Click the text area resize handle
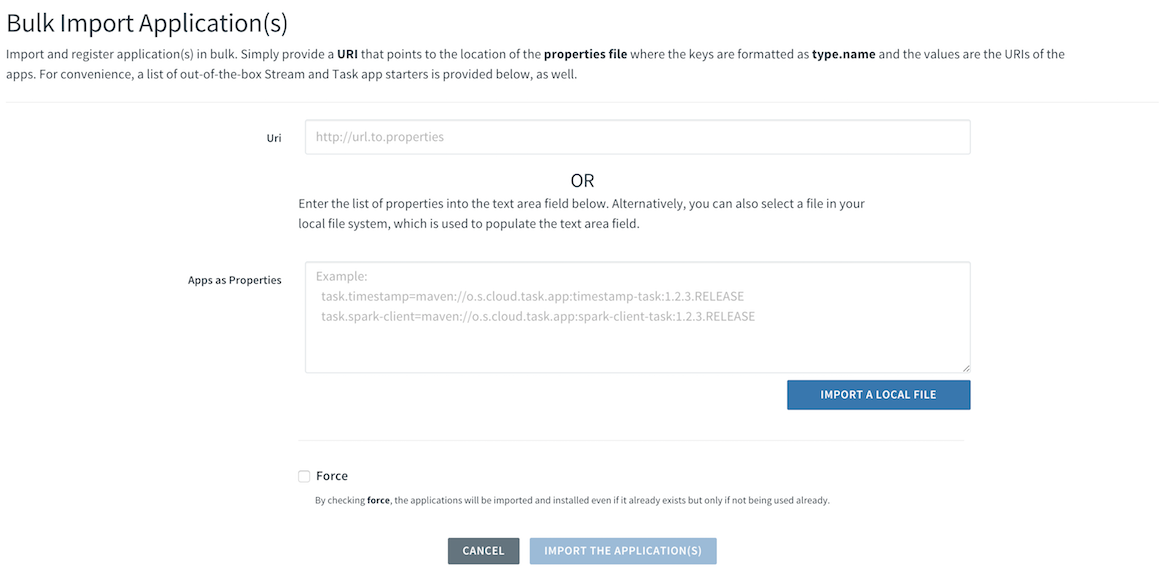This screenshot has height=572, width=1163. (x=966, y=368)
